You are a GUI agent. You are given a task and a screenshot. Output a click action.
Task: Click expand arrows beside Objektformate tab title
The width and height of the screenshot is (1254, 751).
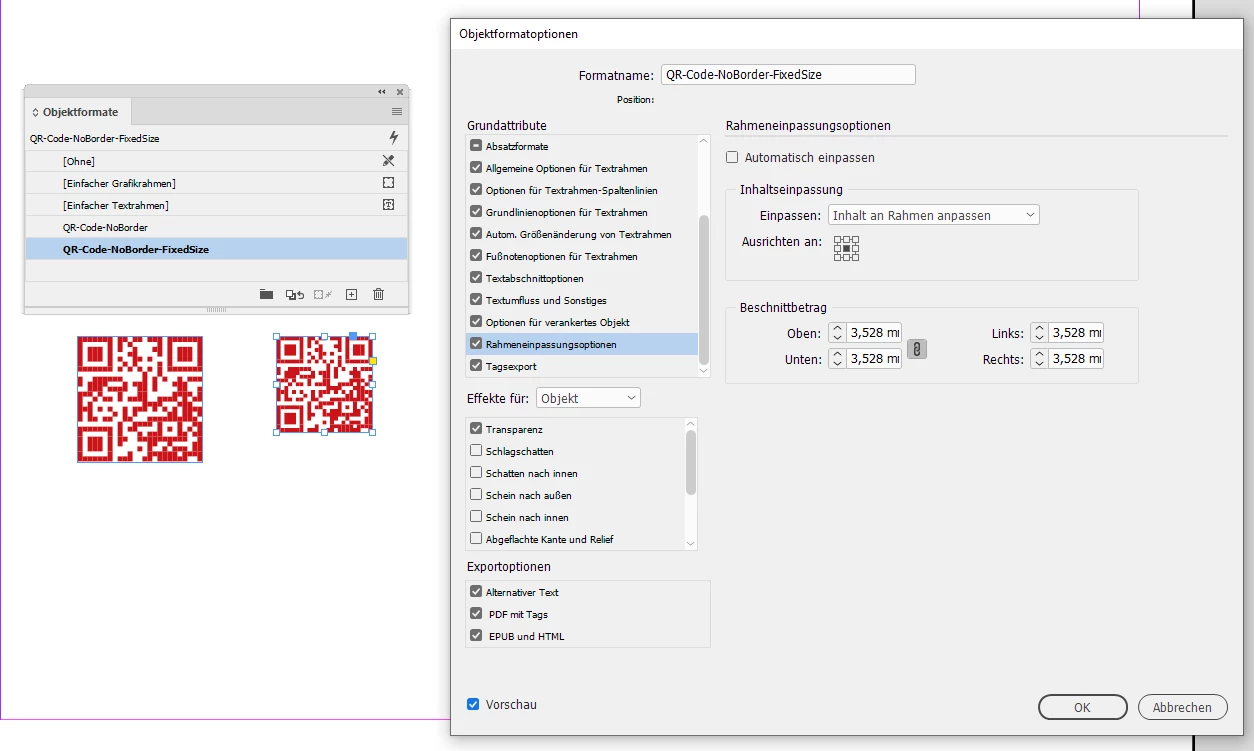click(35, 113)
